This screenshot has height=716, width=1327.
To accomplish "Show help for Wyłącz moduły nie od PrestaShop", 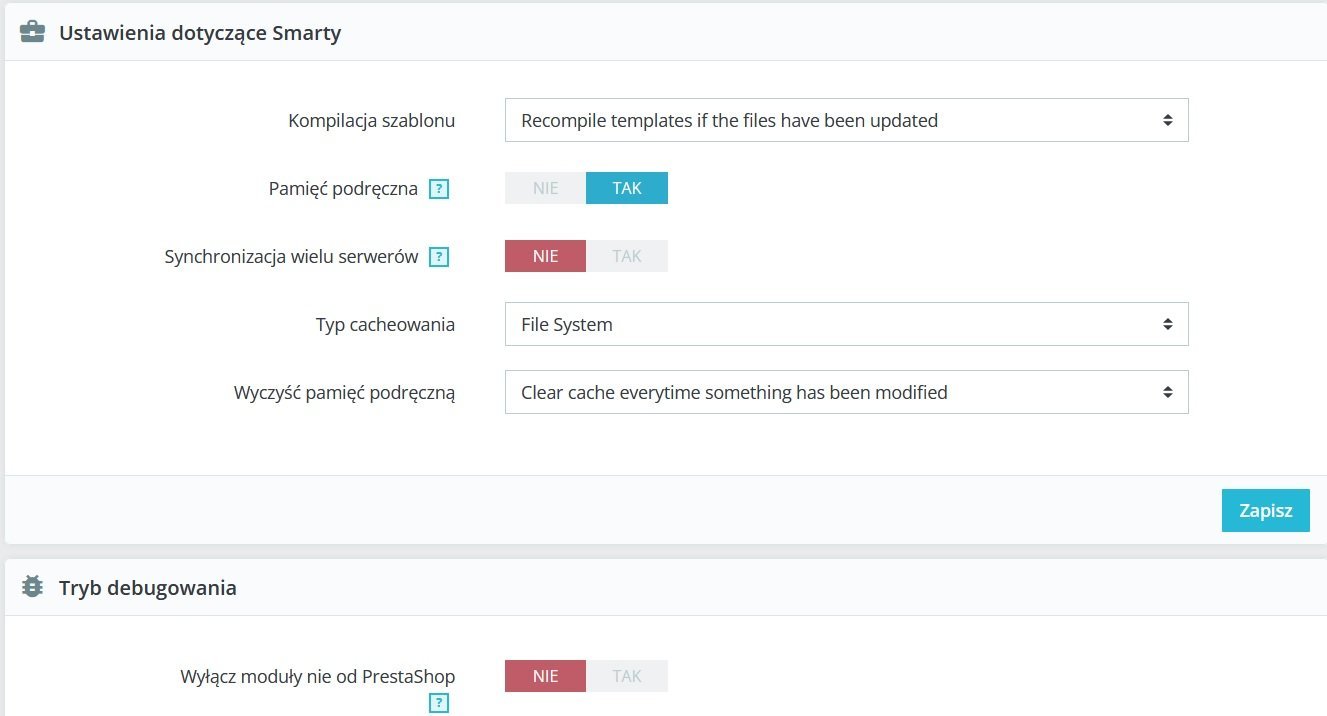I will tap(438, 704).
